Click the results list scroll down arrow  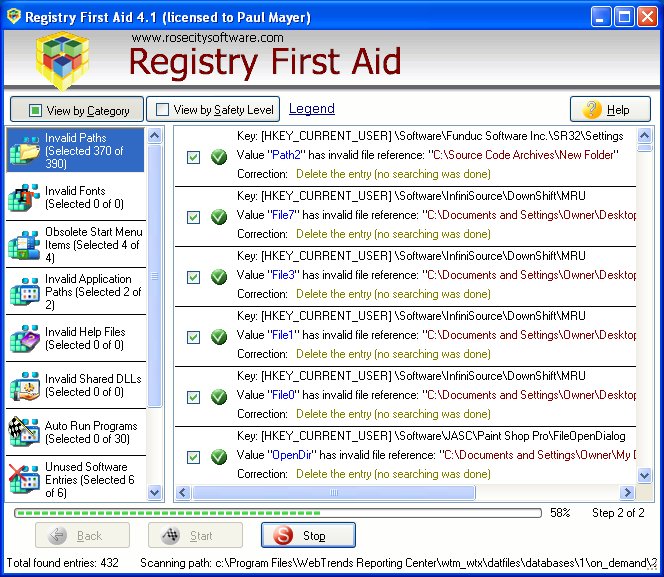click(x=644, y=475)
